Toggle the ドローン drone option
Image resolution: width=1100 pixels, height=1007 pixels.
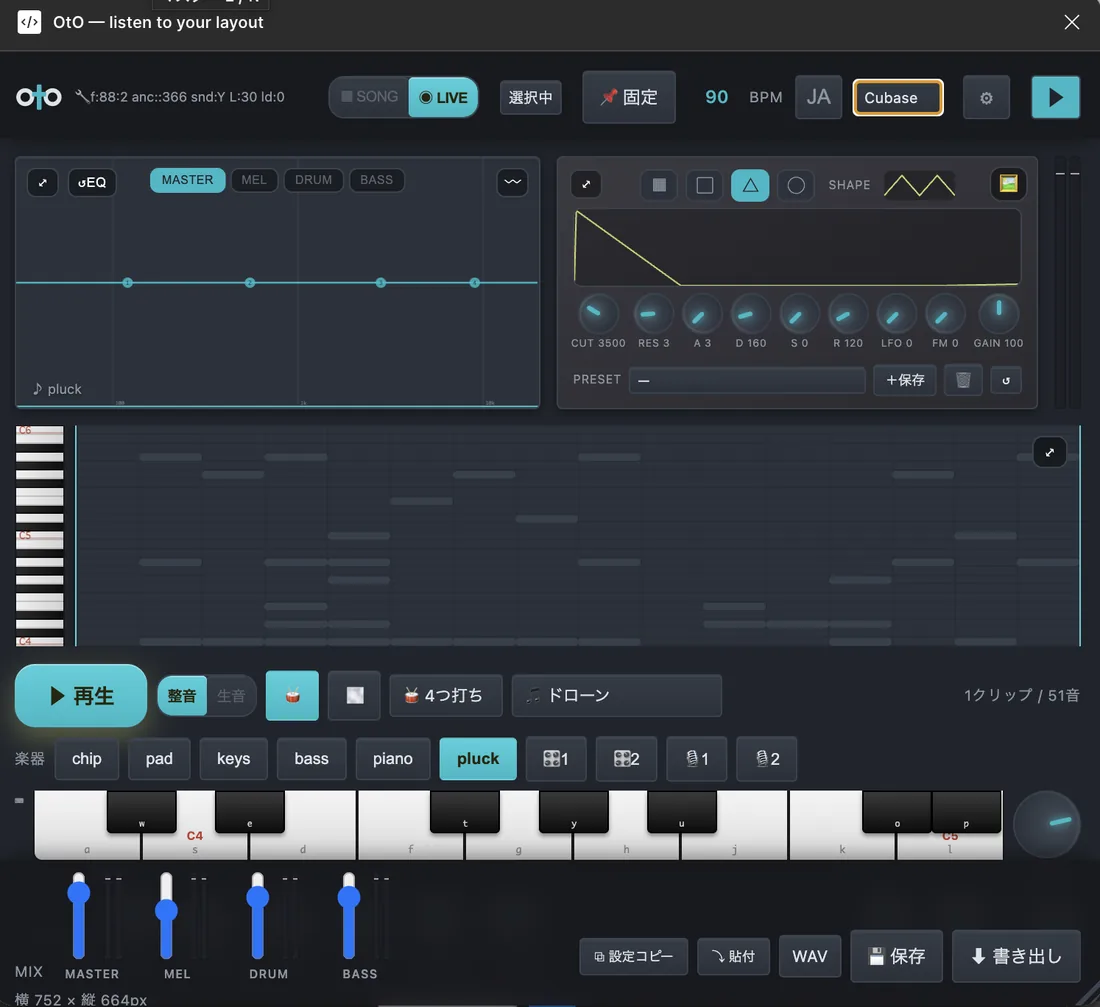(x=617, y=695)
